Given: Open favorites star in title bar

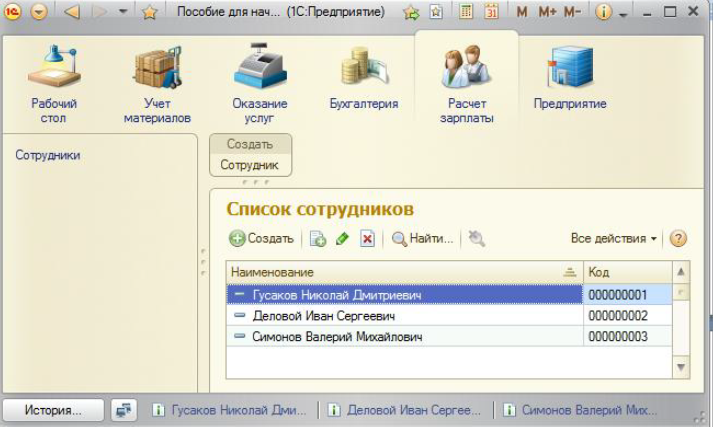Looking at the screenshot, I should point(149,12).
